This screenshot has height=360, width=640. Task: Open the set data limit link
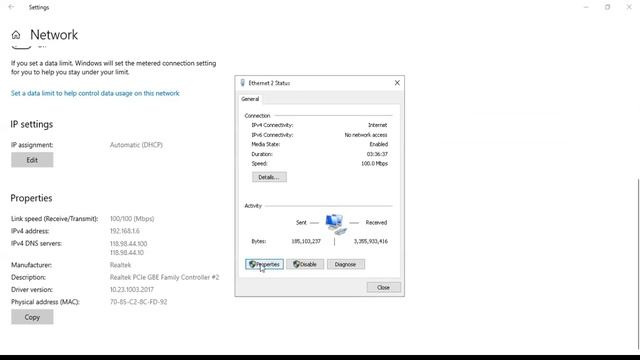95,93
